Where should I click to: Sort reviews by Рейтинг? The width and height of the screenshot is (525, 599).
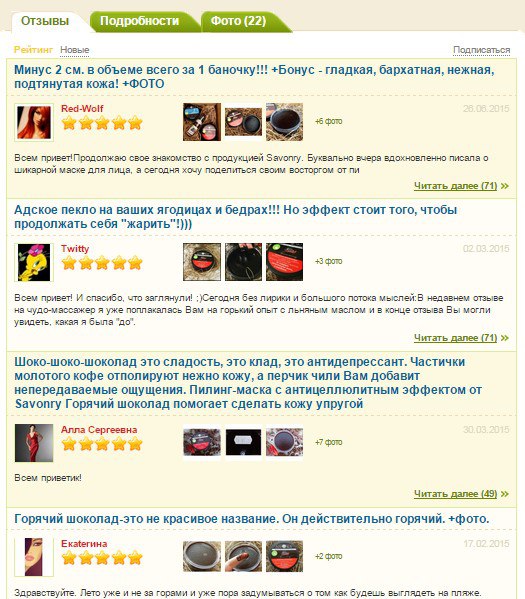(33, 50)
